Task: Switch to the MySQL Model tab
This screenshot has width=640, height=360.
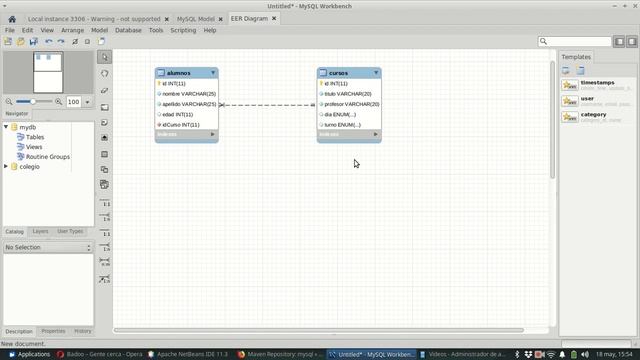Action: (196, 19)
